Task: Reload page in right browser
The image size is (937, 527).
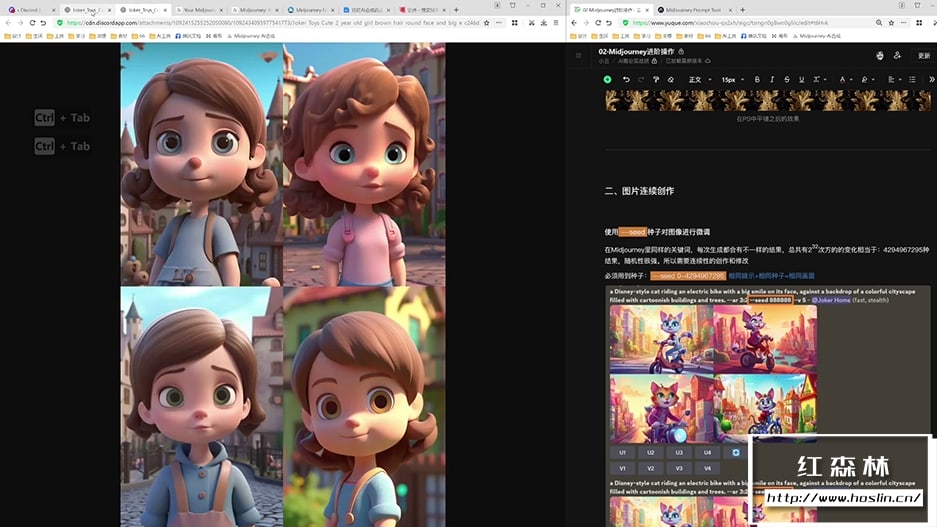Action: 598,23
